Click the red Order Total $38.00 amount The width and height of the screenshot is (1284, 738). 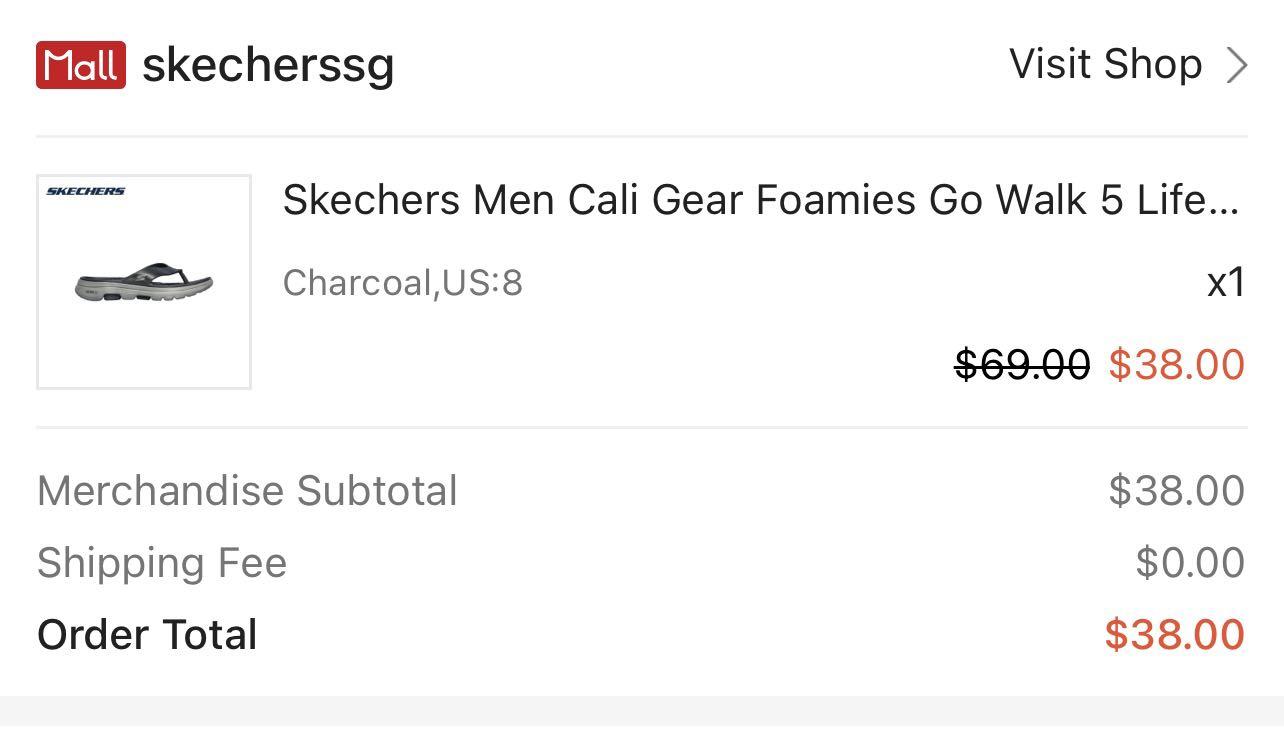pos(1175,635)
